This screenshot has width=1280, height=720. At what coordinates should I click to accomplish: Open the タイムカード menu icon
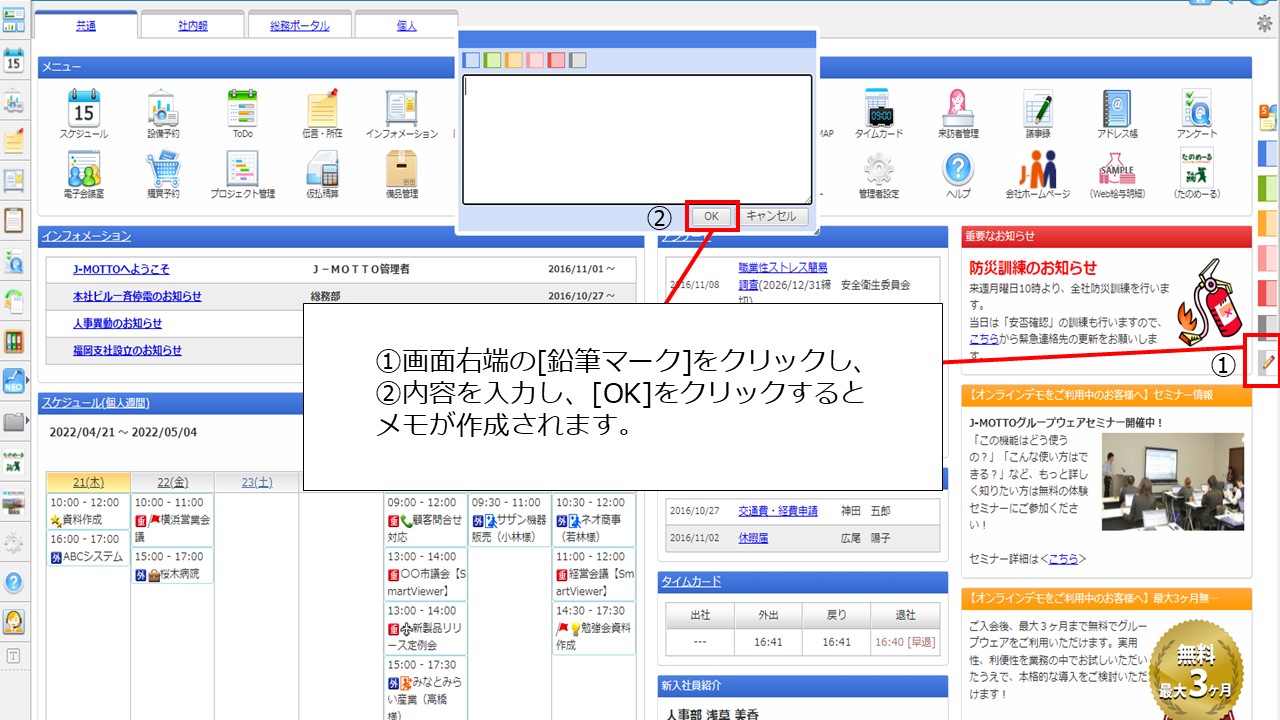point(879,107)
